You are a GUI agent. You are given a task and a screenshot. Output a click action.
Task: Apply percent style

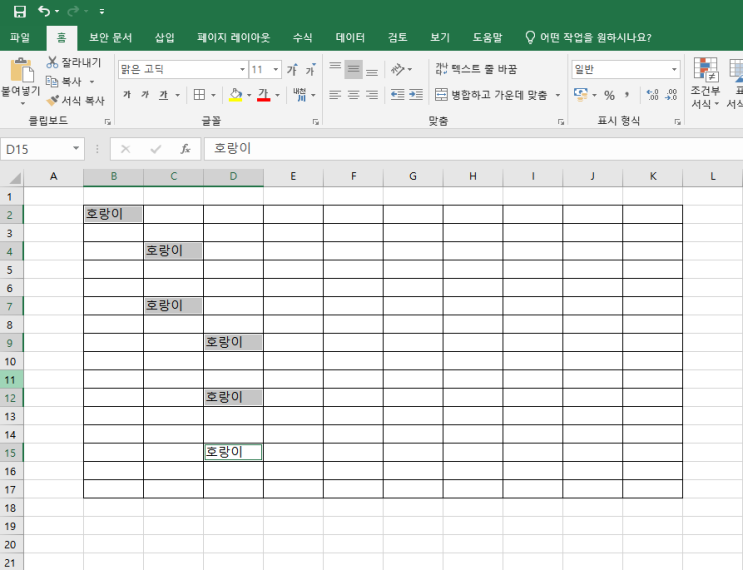coord(609,95)
